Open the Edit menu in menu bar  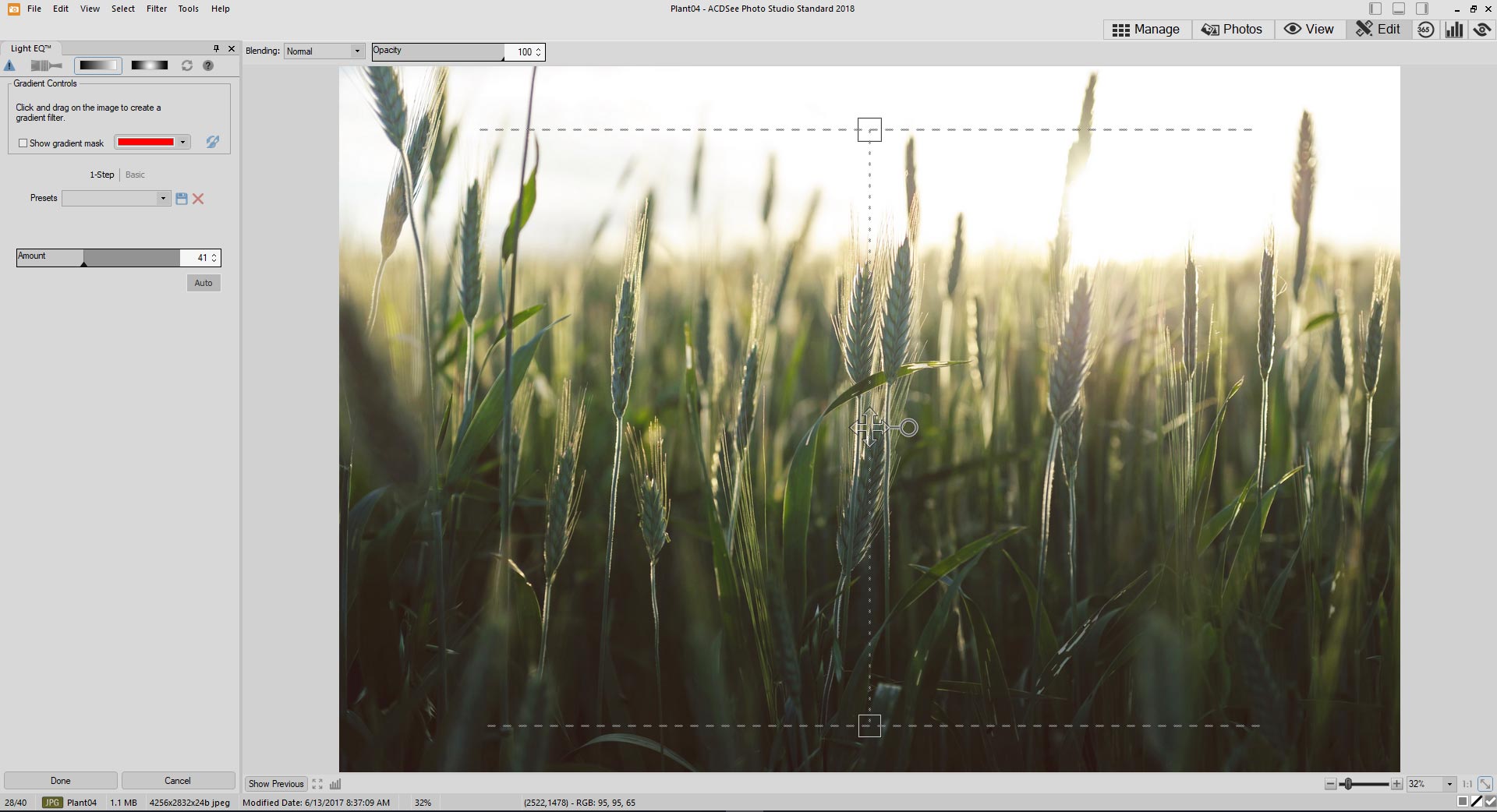61,9
